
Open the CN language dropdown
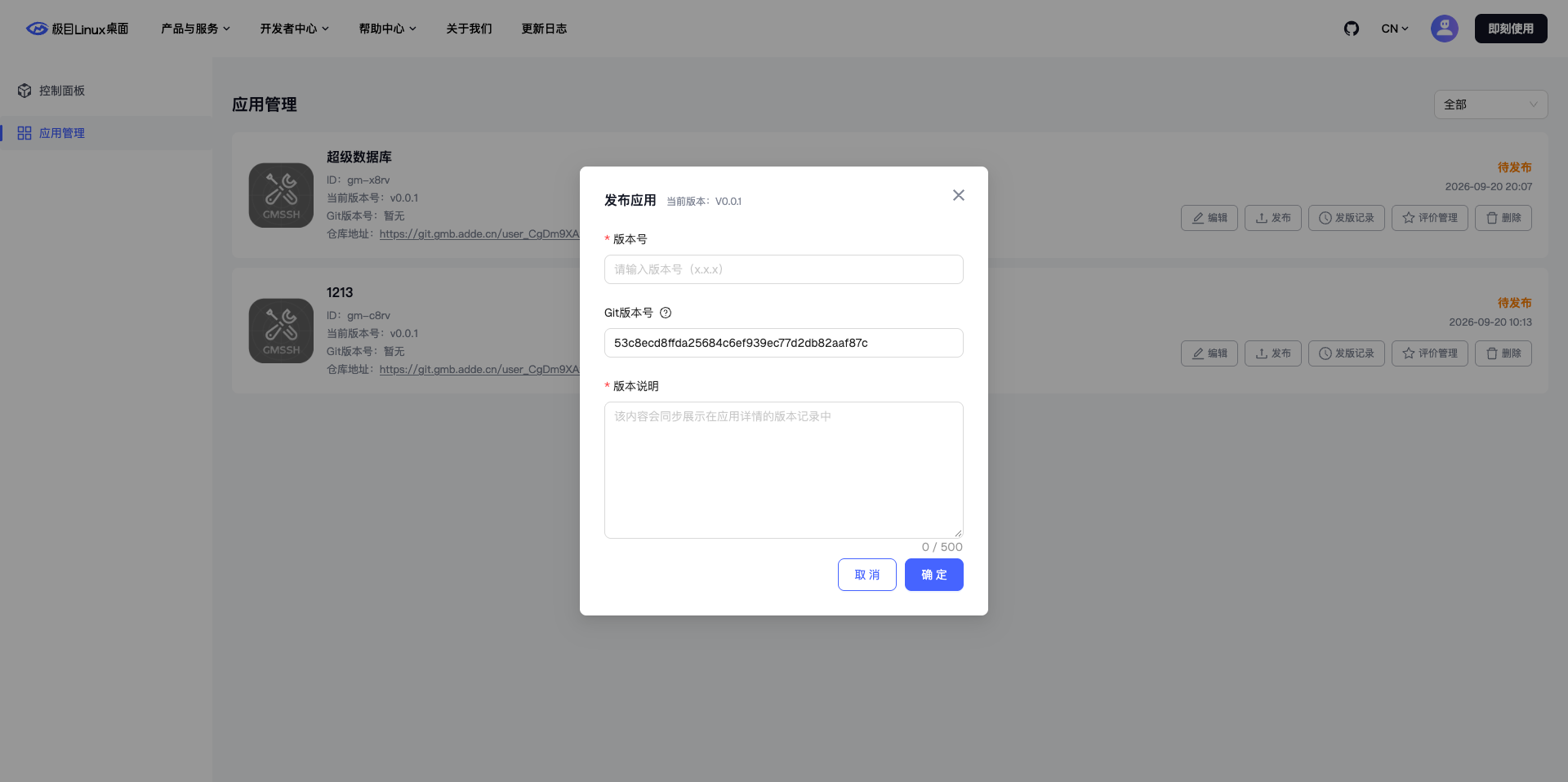pyautogui.click(x=1395, y=29)
